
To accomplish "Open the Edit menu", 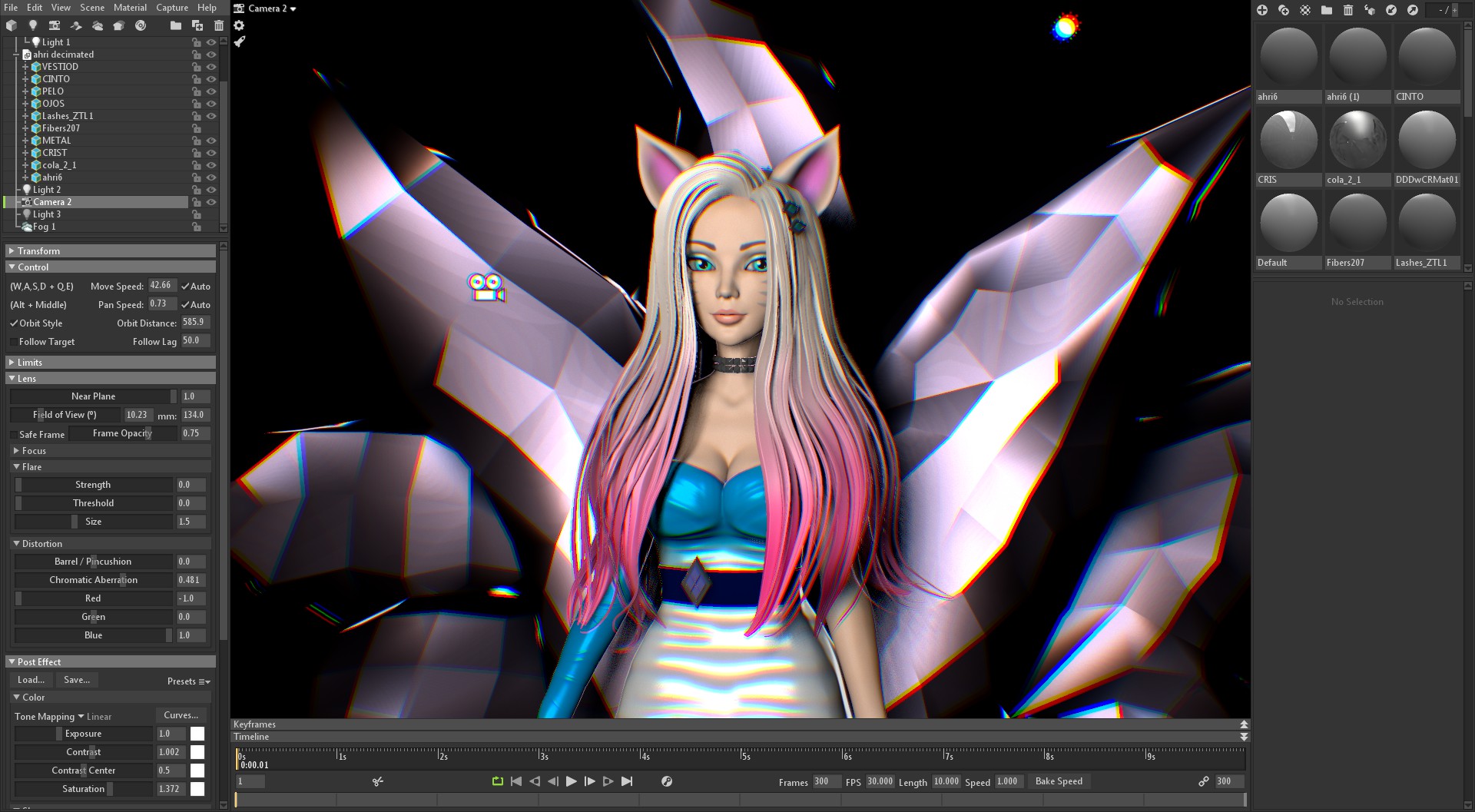I will [35, 8].
